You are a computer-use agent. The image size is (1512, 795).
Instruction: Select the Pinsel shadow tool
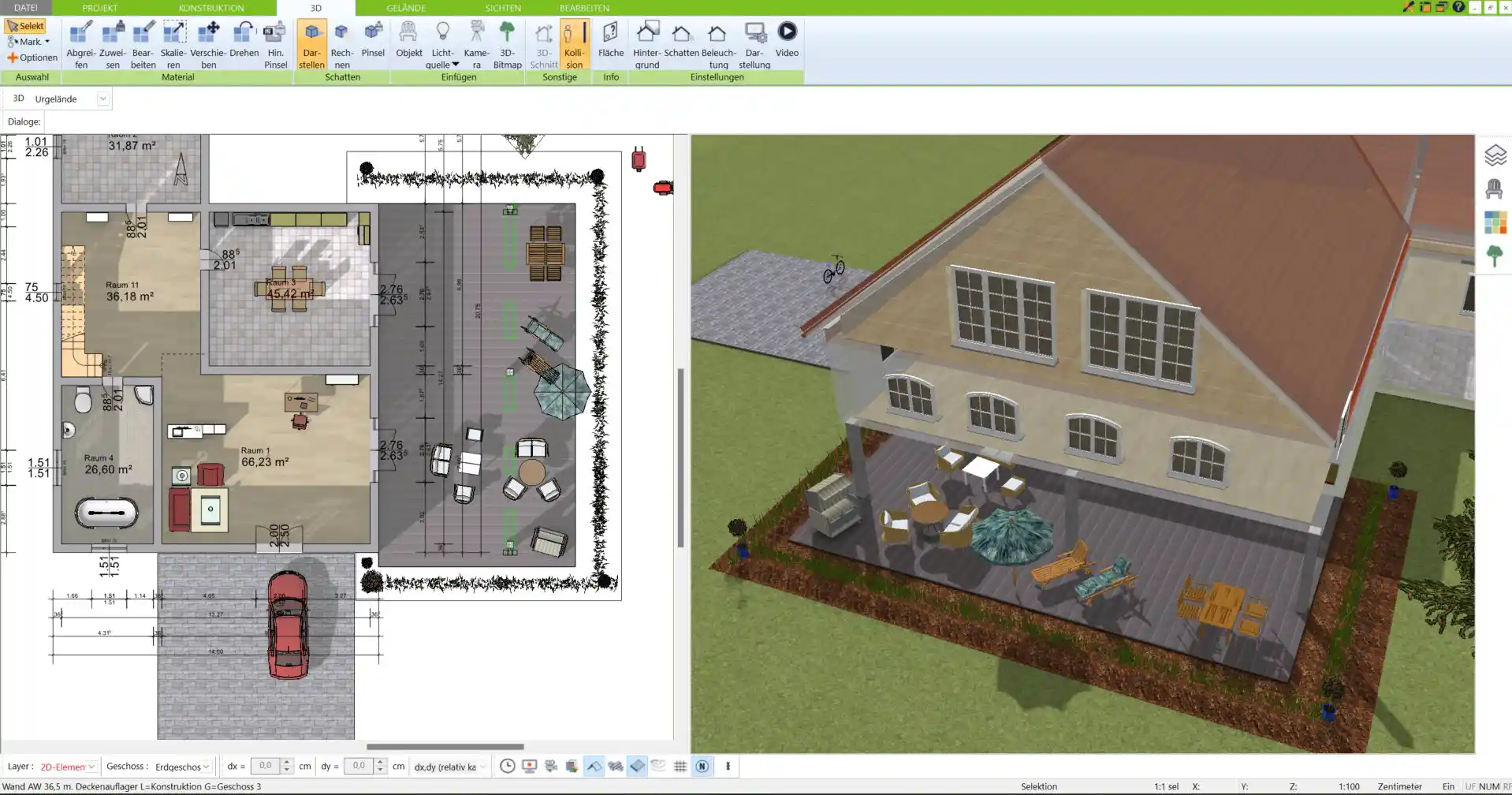tap(373, 39)
